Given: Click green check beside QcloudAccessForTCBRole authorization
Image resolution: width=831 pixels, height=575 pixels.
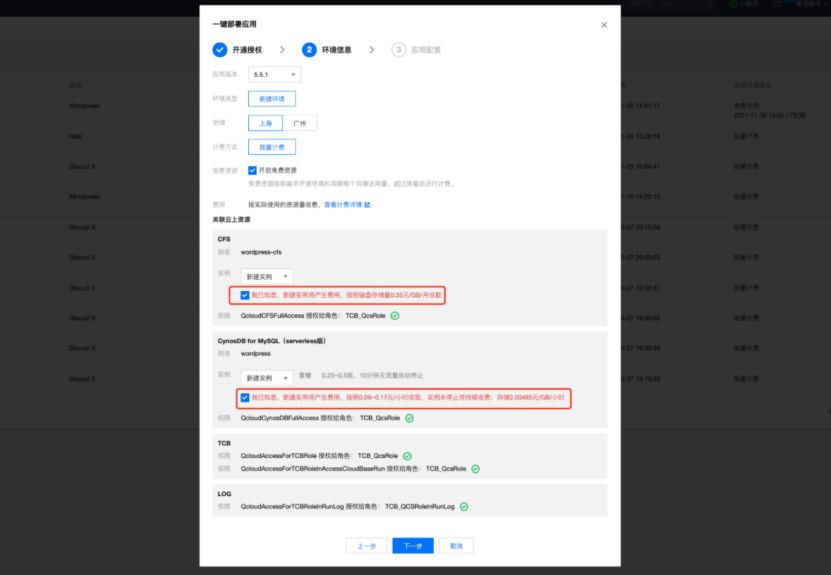Looking at the screenshot, I should (x=407, y=456).
